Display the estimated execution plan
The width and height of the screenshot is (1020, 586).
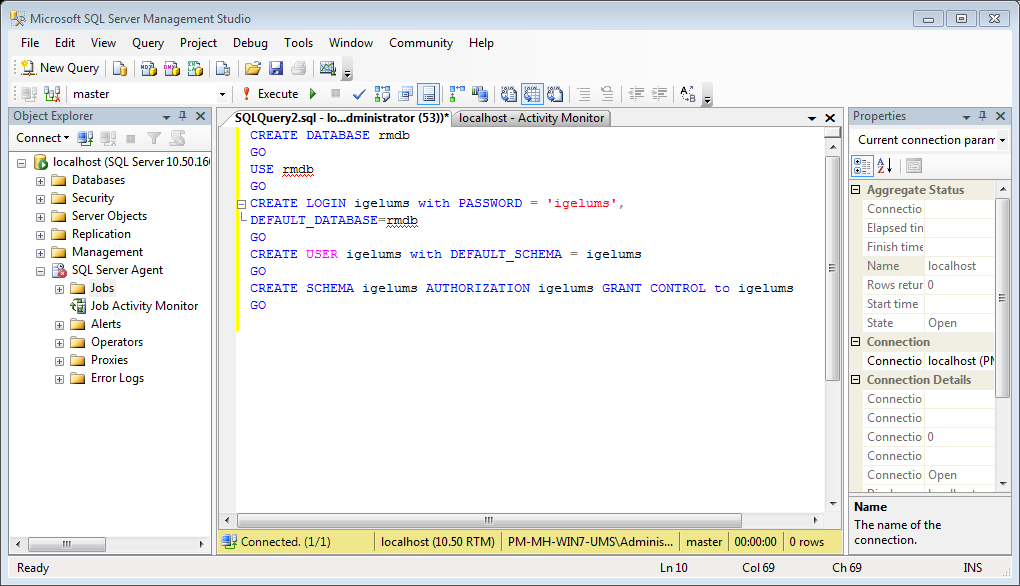(380, 94)
